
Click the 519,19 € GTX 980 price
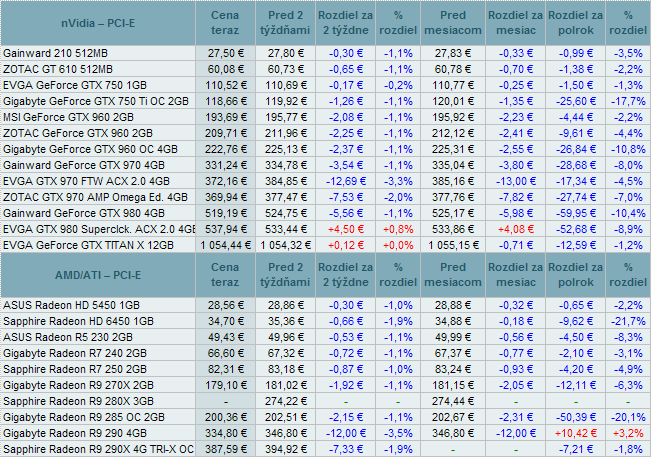[x=225, y=213]
